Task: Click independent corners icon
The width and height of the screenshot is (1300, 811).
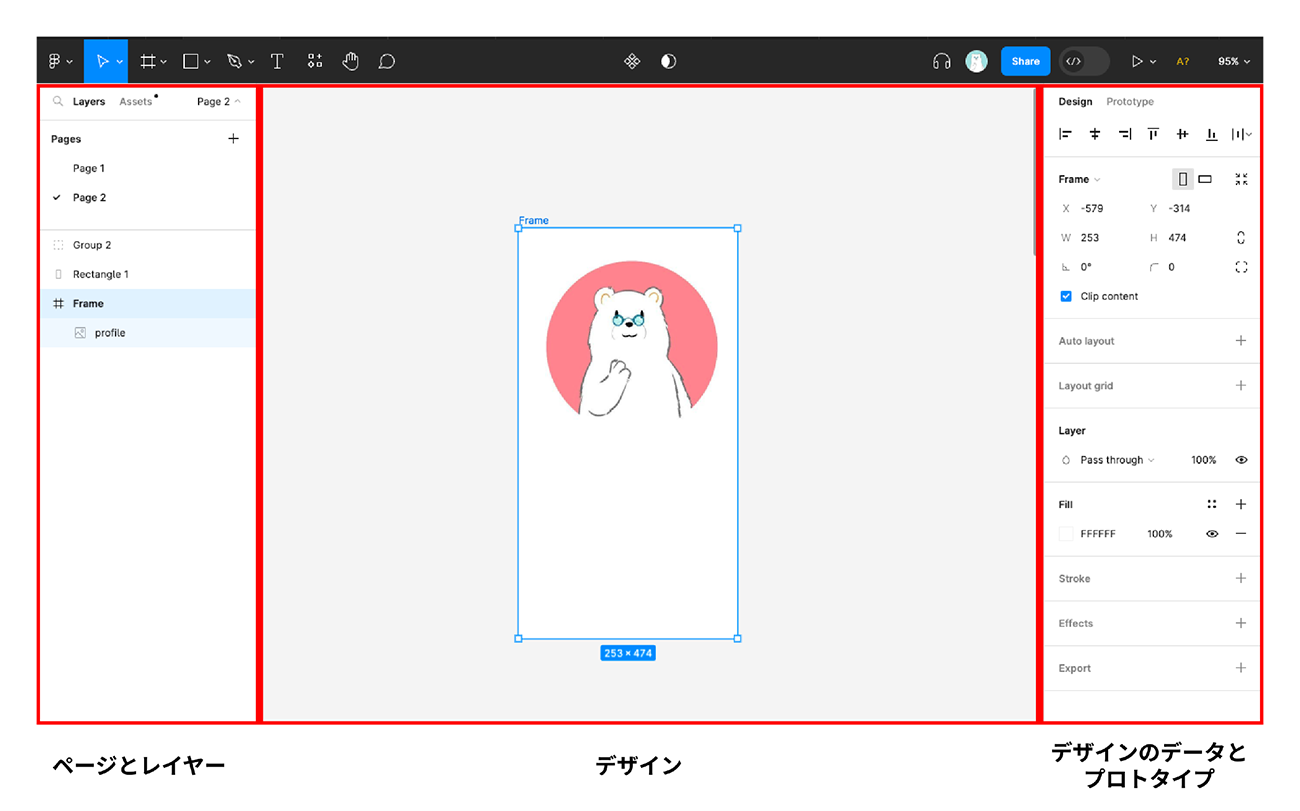Action: click(x=1241, y=267)
